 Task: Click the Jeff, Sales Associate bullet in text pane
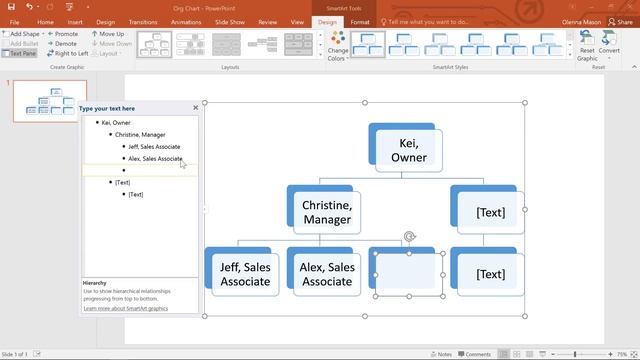point(154,147)
